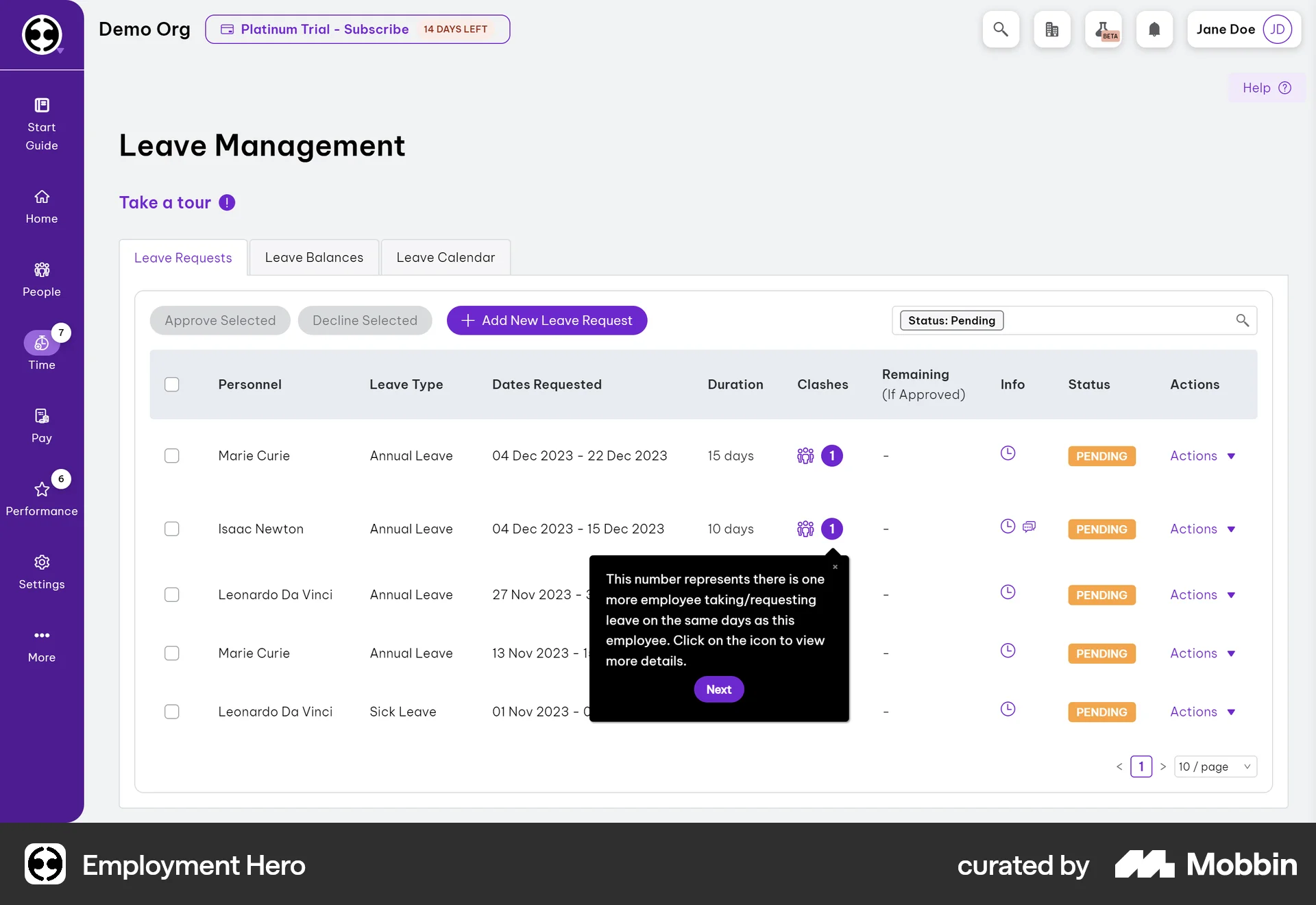Viewport: 1316px width, 905px height.
Task: Check the row for Leonardo Da Vinci's Sick Leave
Action: pyautogui.click(x=172, y=712)
